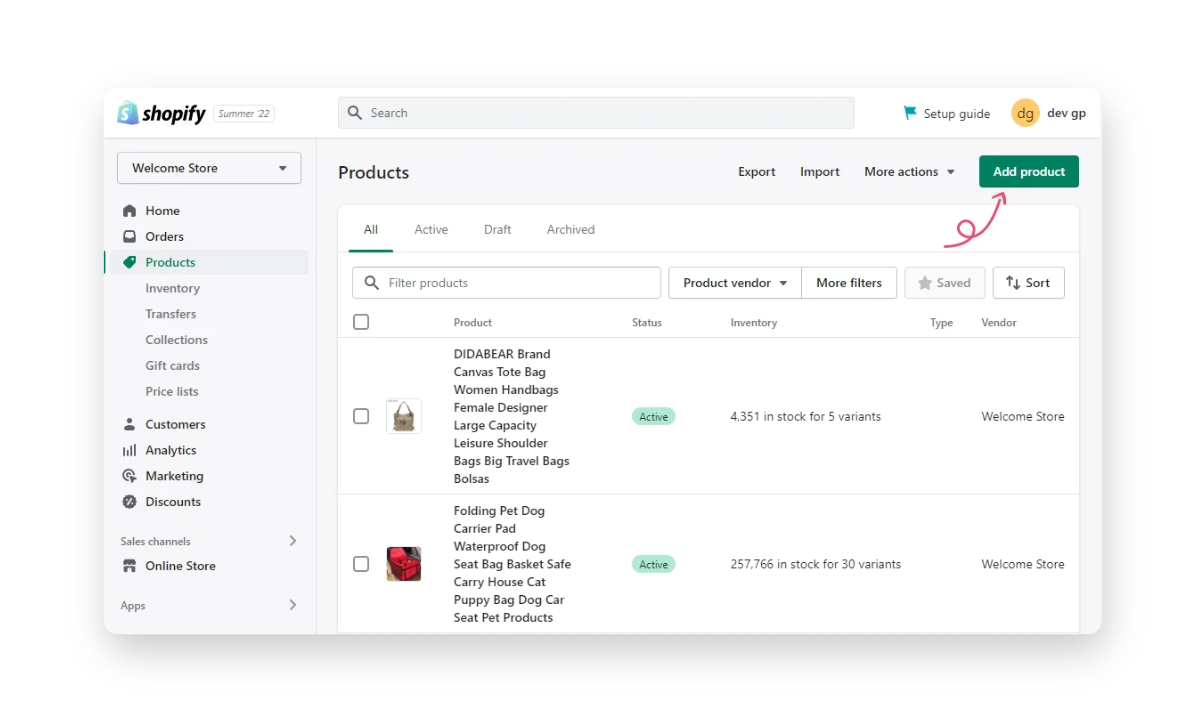
Task: Click the Inventory column header
Action: click(754, 323)
